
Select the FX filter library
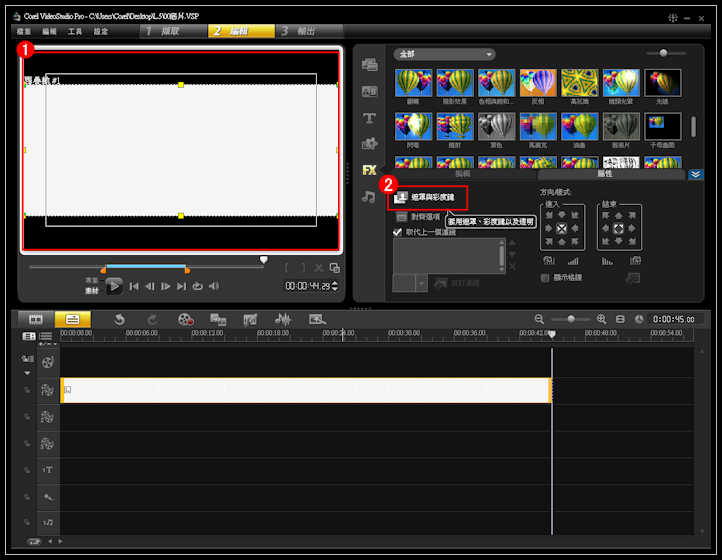point(369,170)
